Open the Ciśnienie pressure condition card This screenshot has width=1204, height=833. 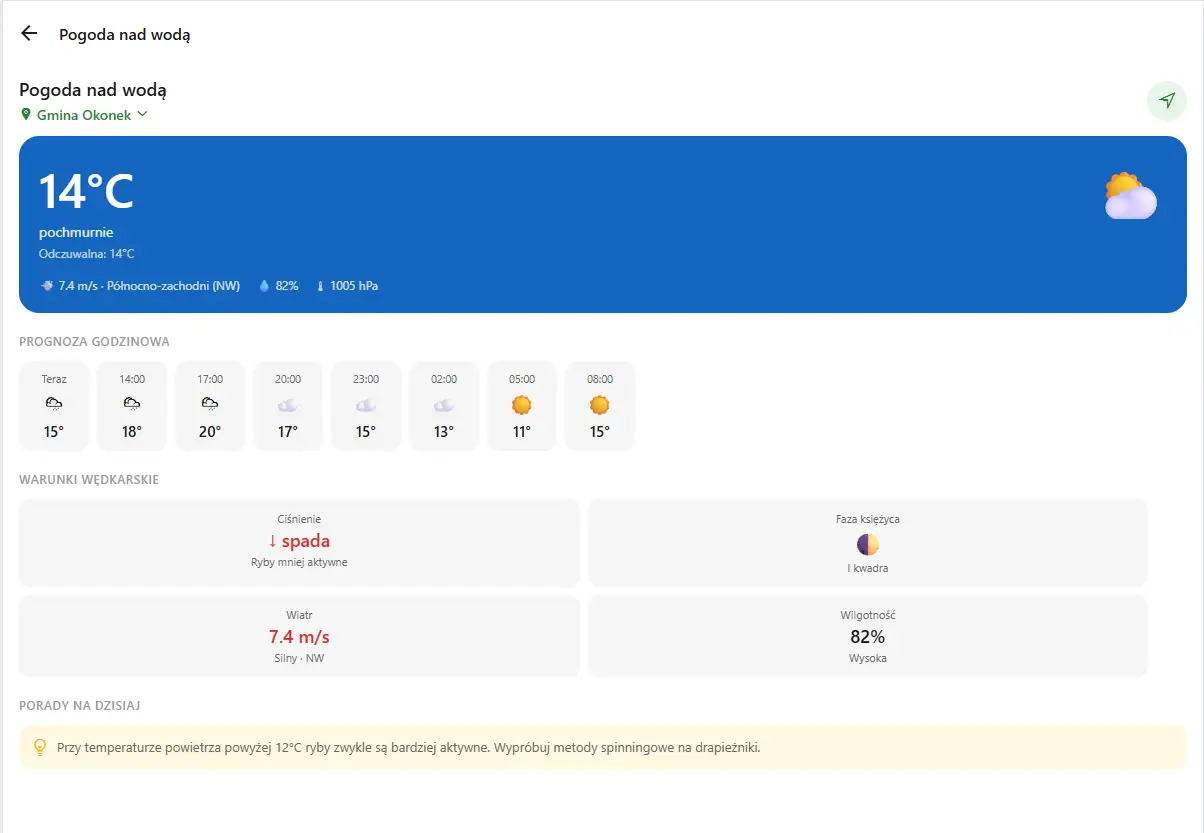[299, 542]
